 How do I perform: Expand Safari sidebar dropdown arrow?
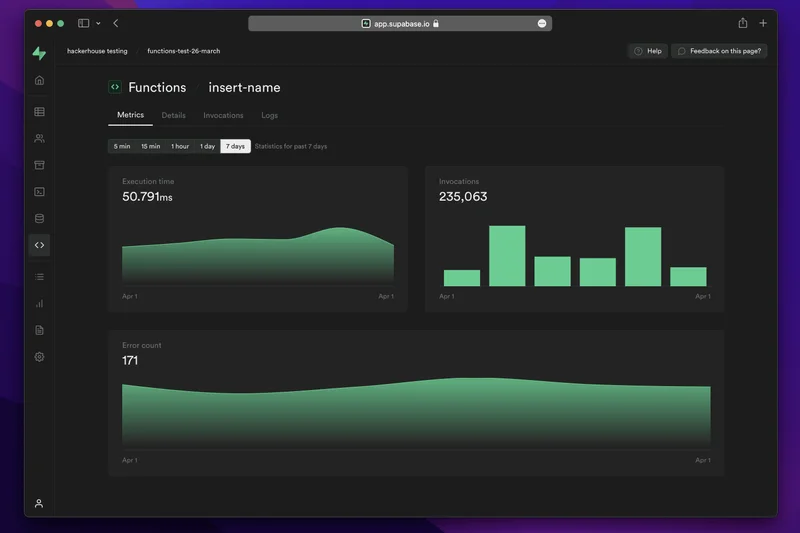(x=98, y=23)
